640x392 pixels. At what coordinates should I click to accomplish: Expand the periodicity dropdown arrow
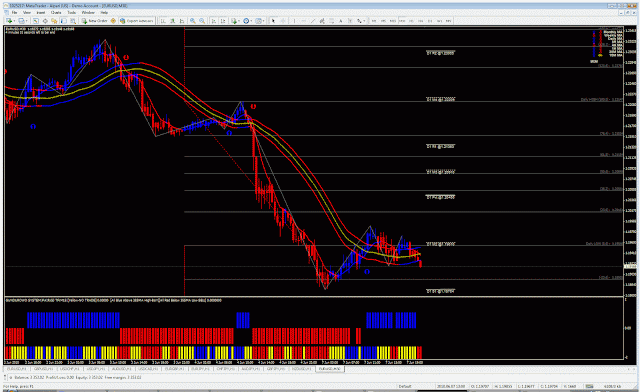coord(251,21)
